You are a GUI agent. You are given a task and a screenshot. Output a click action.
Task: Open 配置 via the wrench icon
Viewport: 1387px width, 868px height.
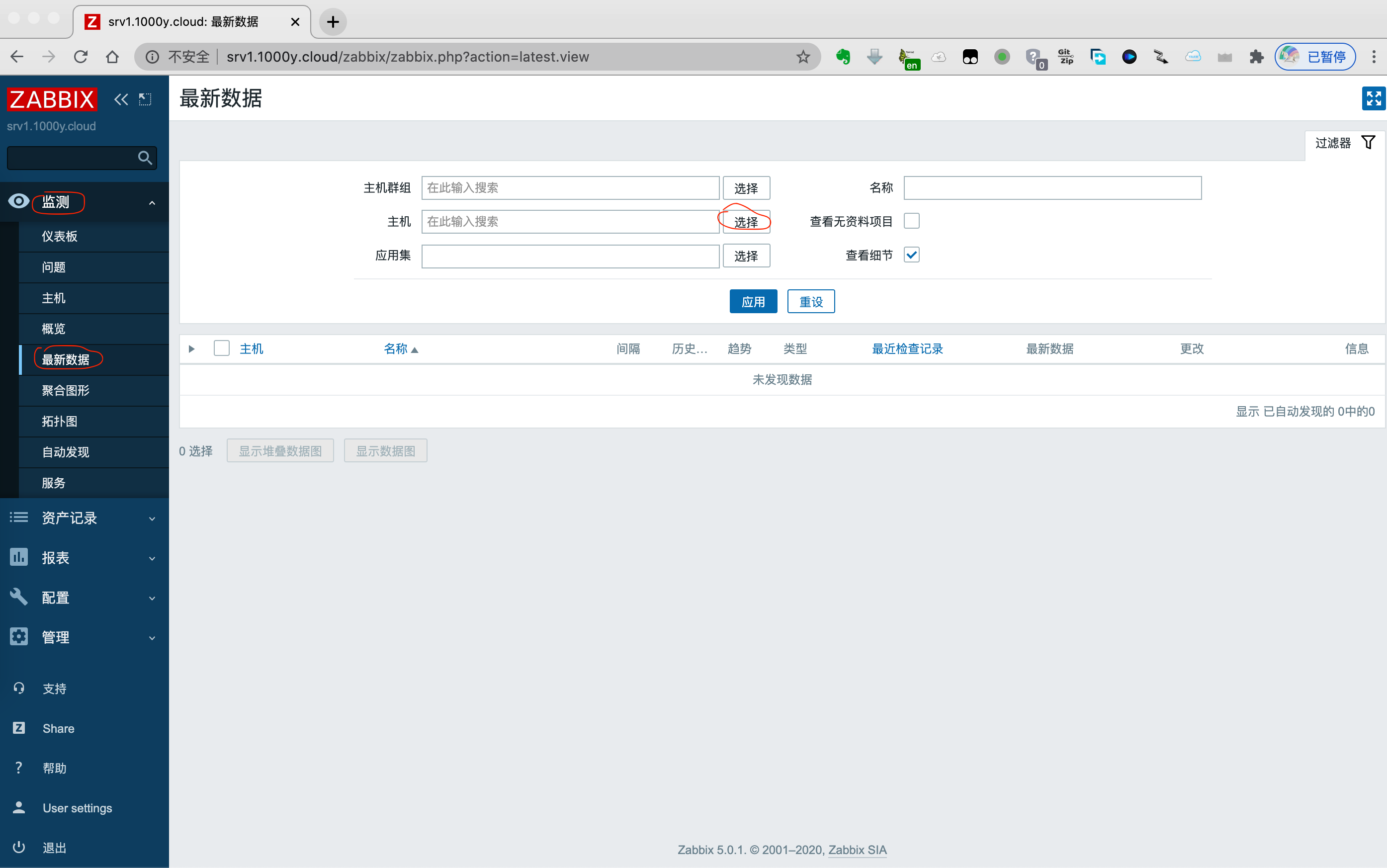18,597
